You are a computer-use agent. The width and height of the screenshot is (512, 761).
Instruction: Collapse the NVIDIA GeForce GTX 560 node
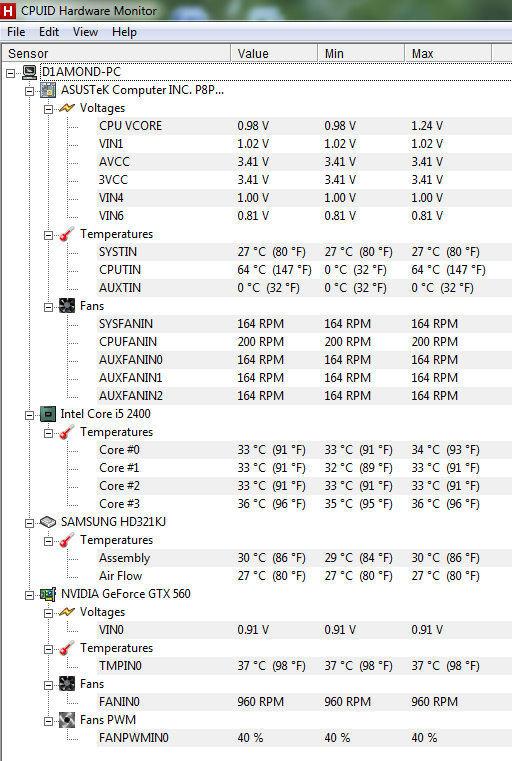click(x=30, y=595)
